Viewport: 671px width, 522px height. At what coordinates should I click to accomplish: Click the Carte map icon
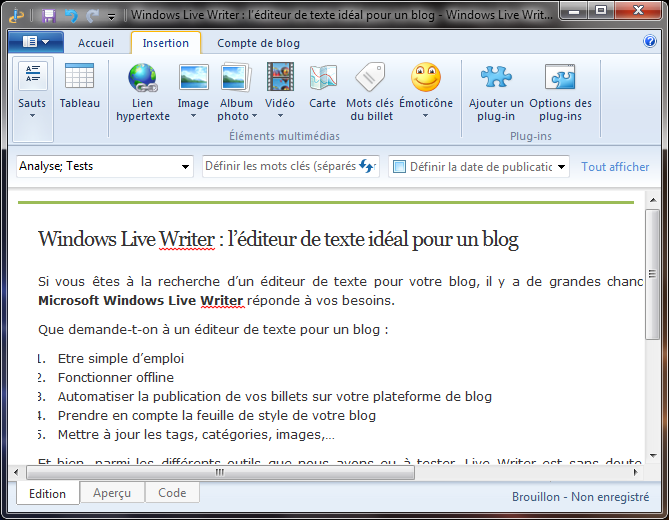click(322, 78)
